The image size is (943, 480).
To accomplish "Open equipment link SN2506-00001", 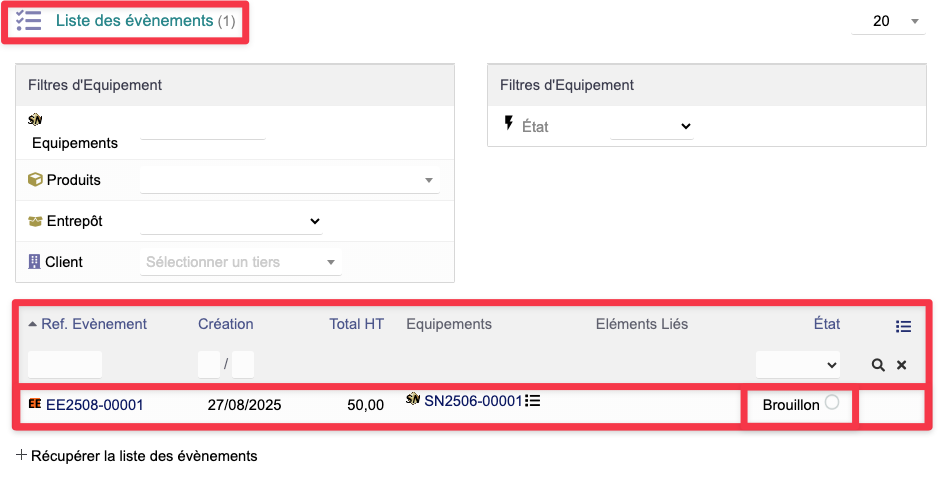I will [473, 401].
